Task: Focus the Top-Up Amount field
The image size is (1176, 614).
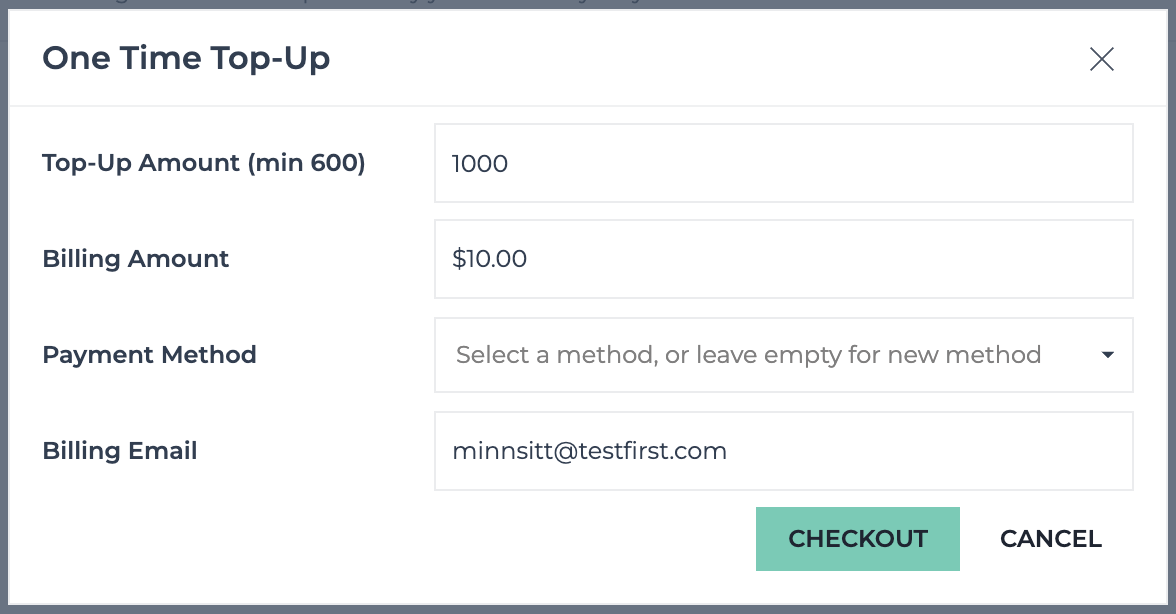Action: tap(783, 163)
